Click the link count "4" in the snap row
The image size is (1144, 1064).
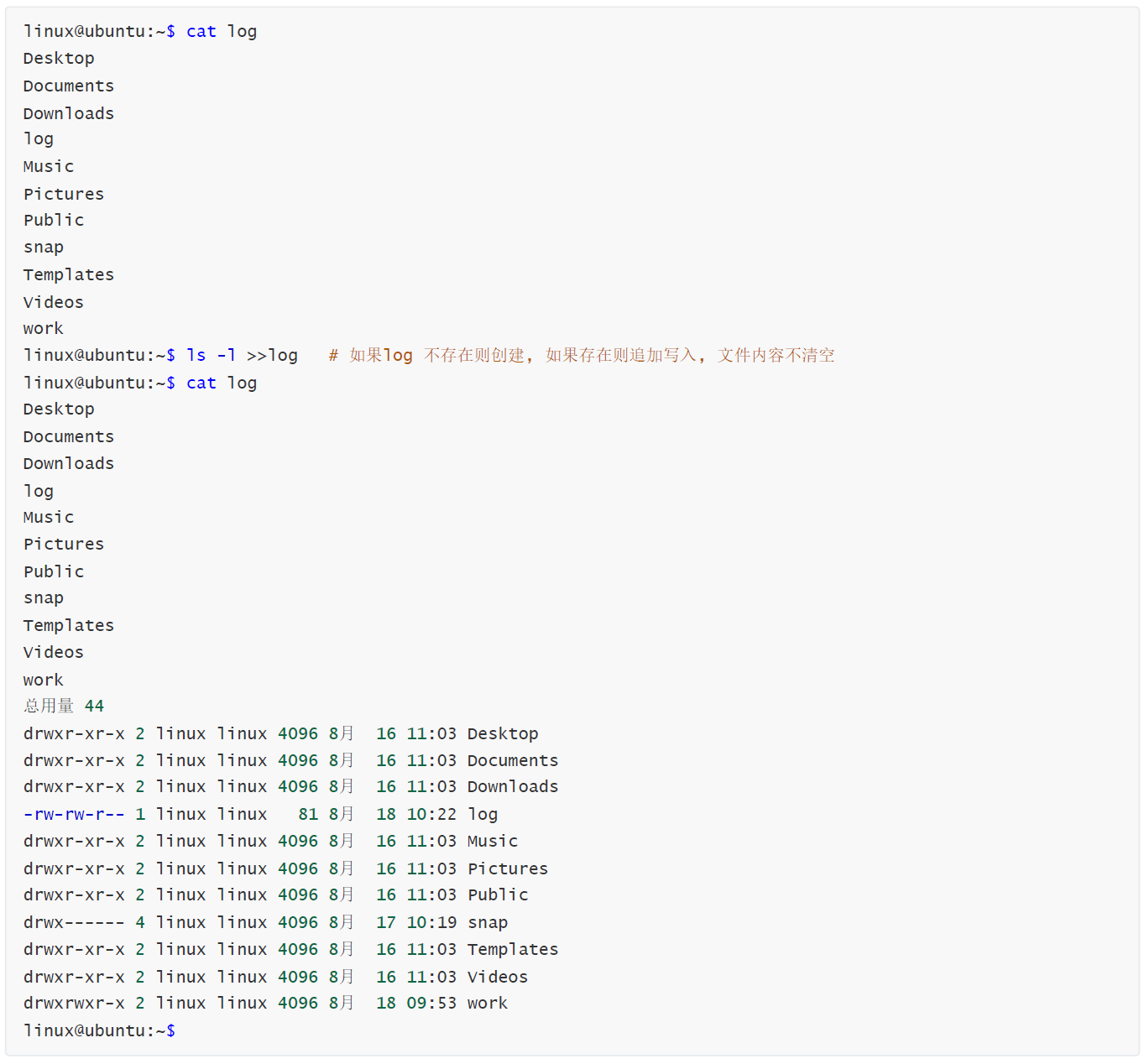(x=140, y=923)
